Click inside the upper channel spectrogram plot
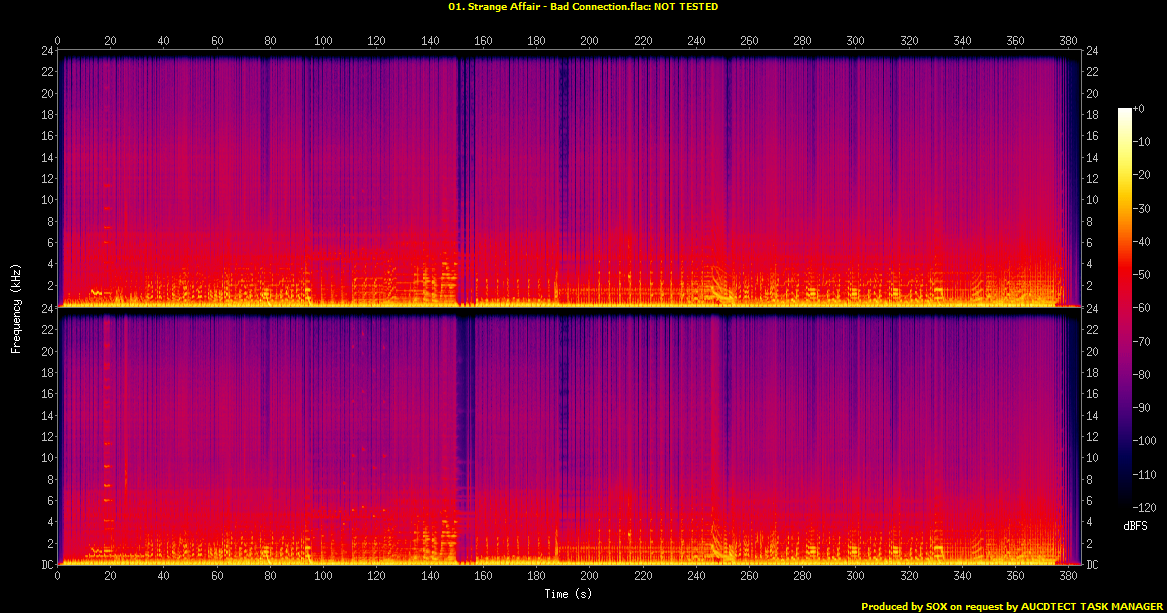1167x613 pixels. tap(569, 179)
